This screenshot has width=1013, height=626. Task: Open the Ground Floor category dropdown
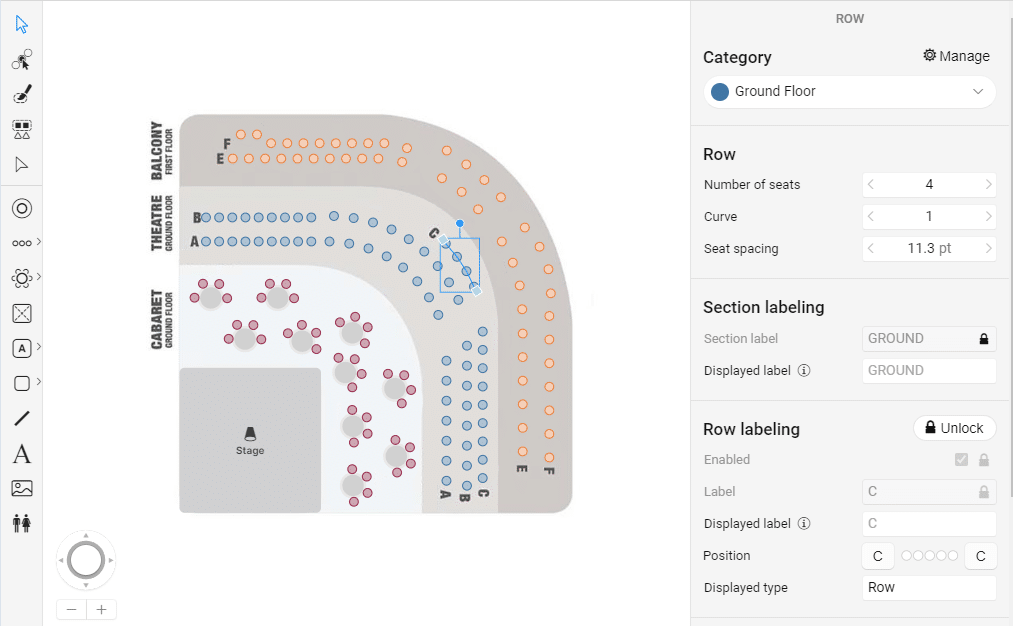tap(849, 92)
